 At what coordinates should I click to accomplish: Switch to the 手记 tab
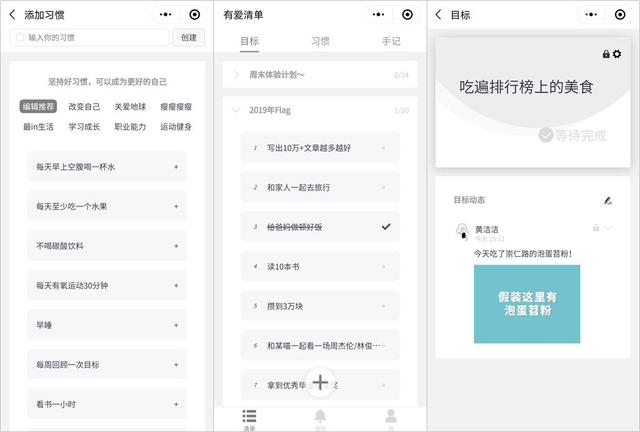[391, 41]
